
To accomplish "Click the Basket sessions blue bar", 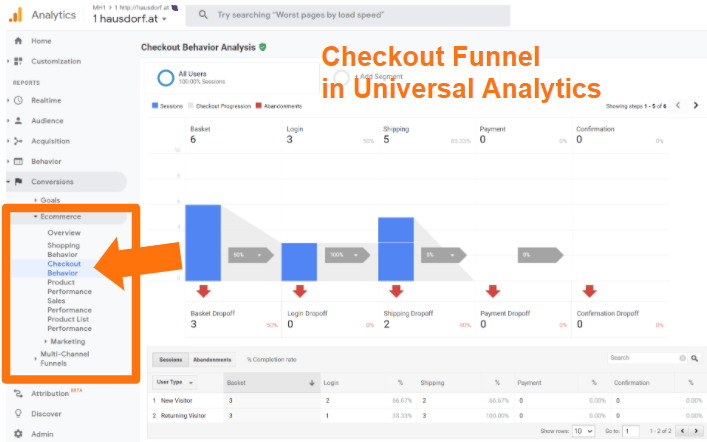I will tap(203, 243).
